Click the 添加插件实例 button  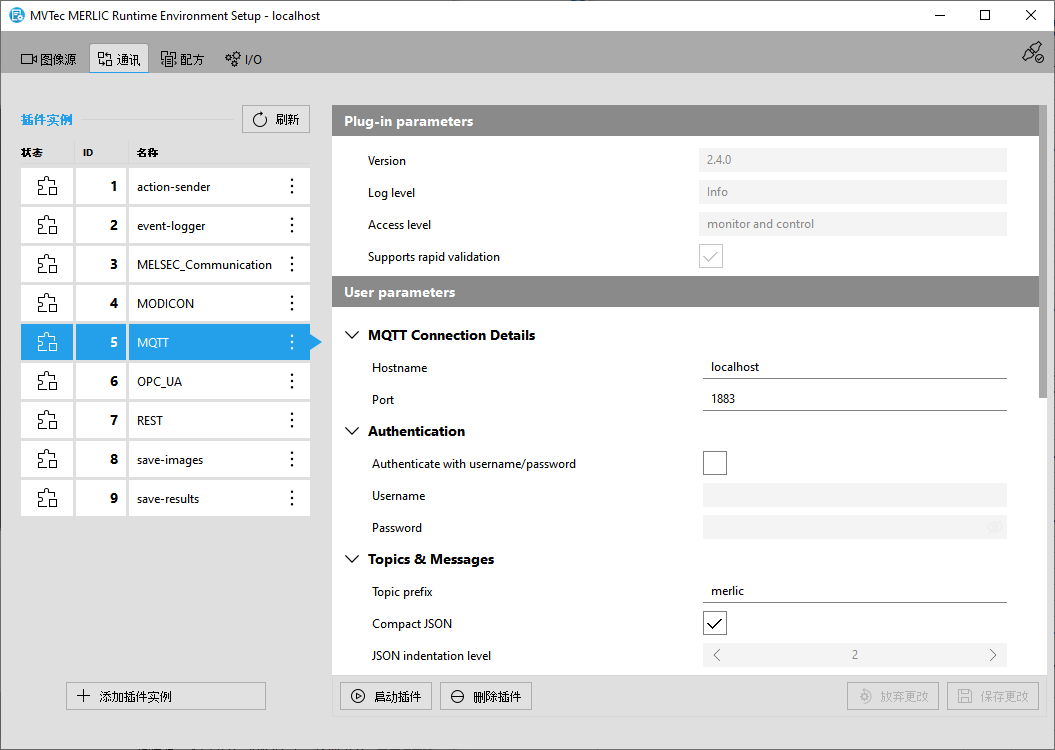tap(166, 696)
